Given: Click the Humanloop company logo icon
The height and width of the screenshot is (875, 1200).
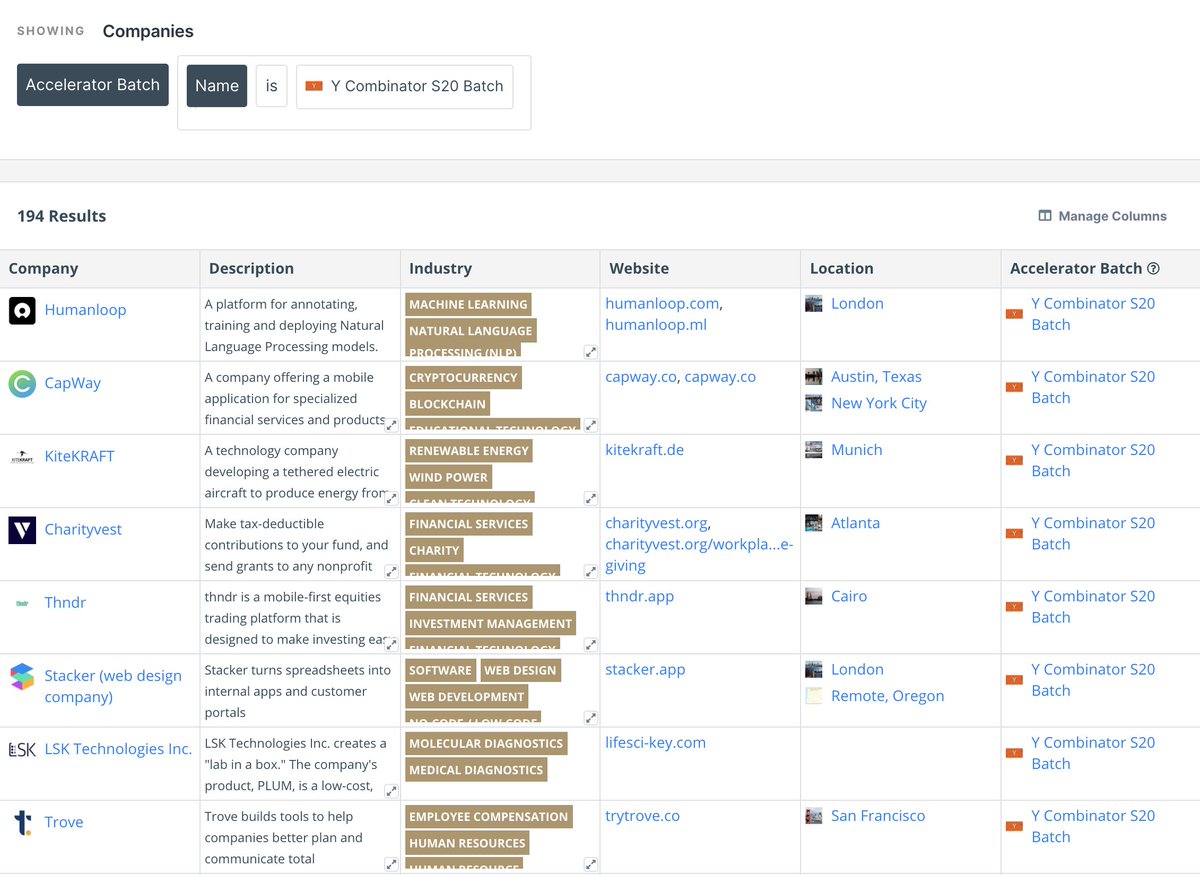Looking at the screenshot, I should (x=22, y=310).
